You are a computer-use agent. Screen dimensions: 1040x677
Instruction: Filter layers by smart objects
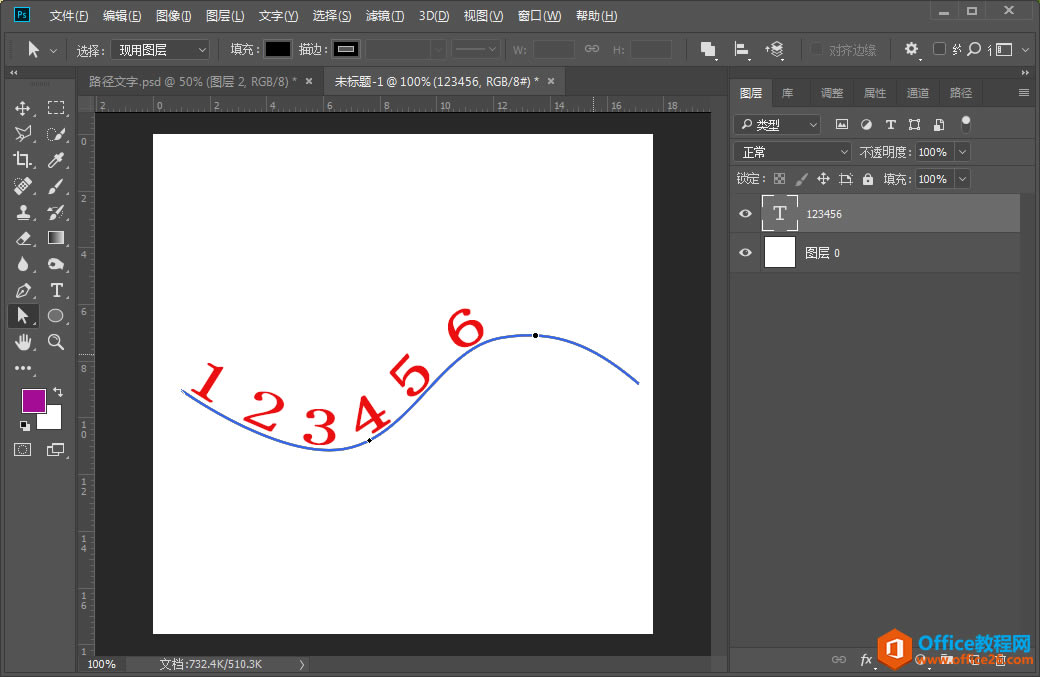tap(939, 124)
